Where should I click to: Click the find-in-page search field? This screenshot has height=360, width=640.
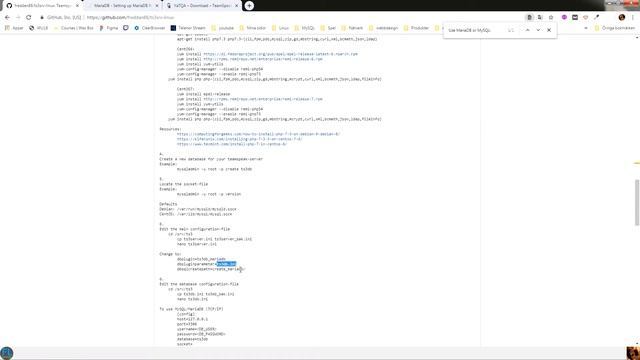click(x=476, y=30)
